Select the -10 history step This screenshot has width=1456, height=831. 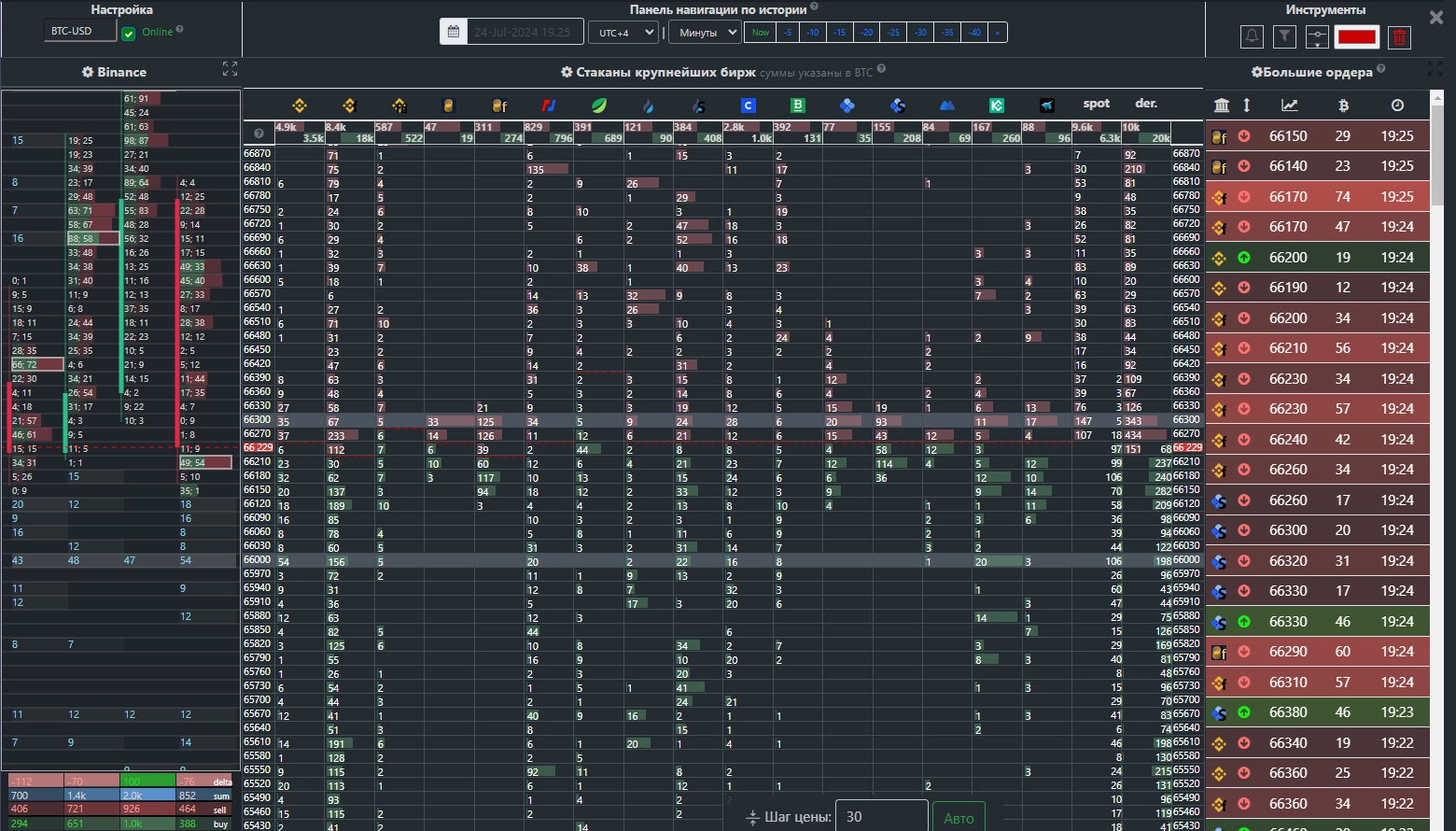coord(813,32)
